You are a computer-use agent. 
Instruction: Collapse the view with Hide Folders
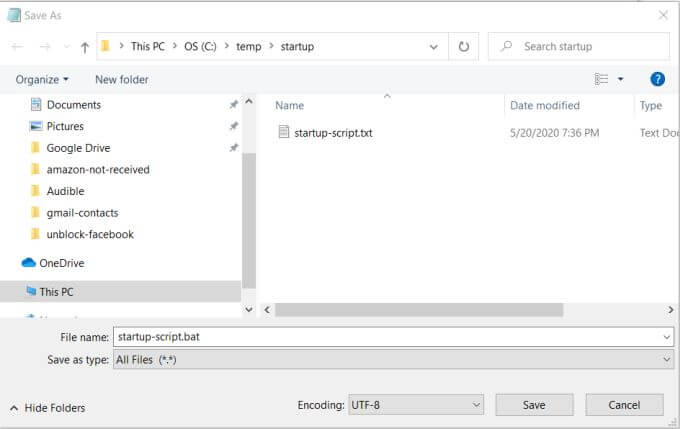click(48, 408)
